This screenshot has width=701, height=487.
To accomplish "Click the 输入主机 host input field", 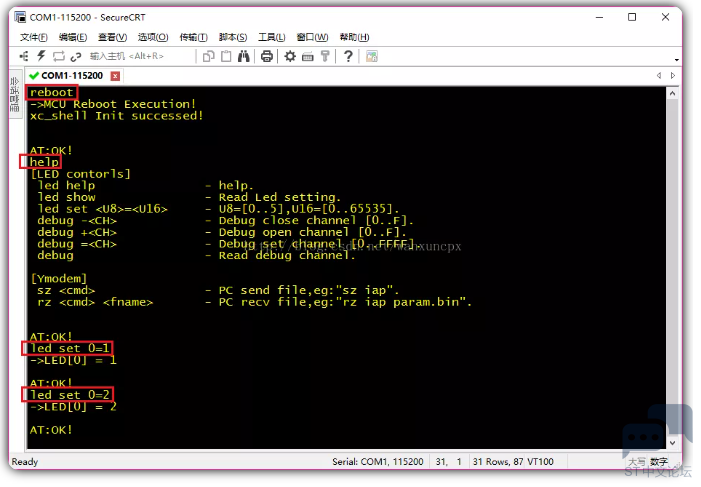I will pyautogui.click(x=125, y=56).
